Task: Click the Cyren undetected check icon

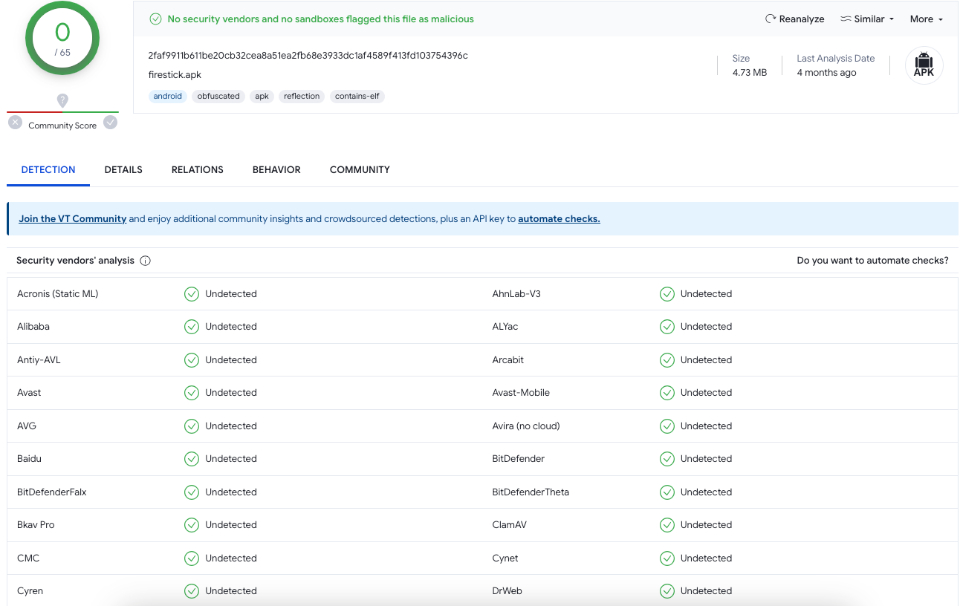Action: 192,591
